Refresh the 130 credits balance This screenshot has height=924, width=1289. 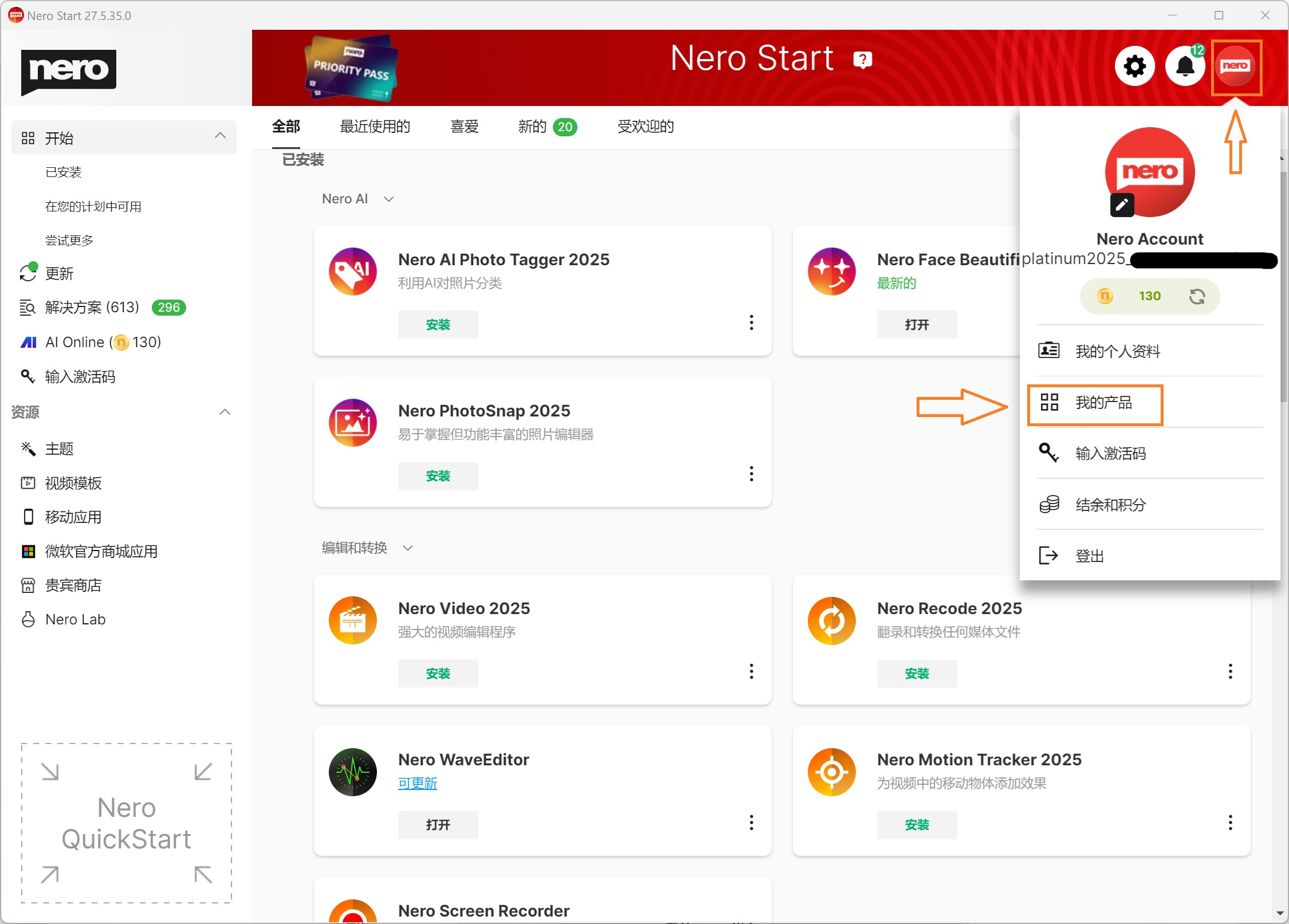[x=1197, y=296]
